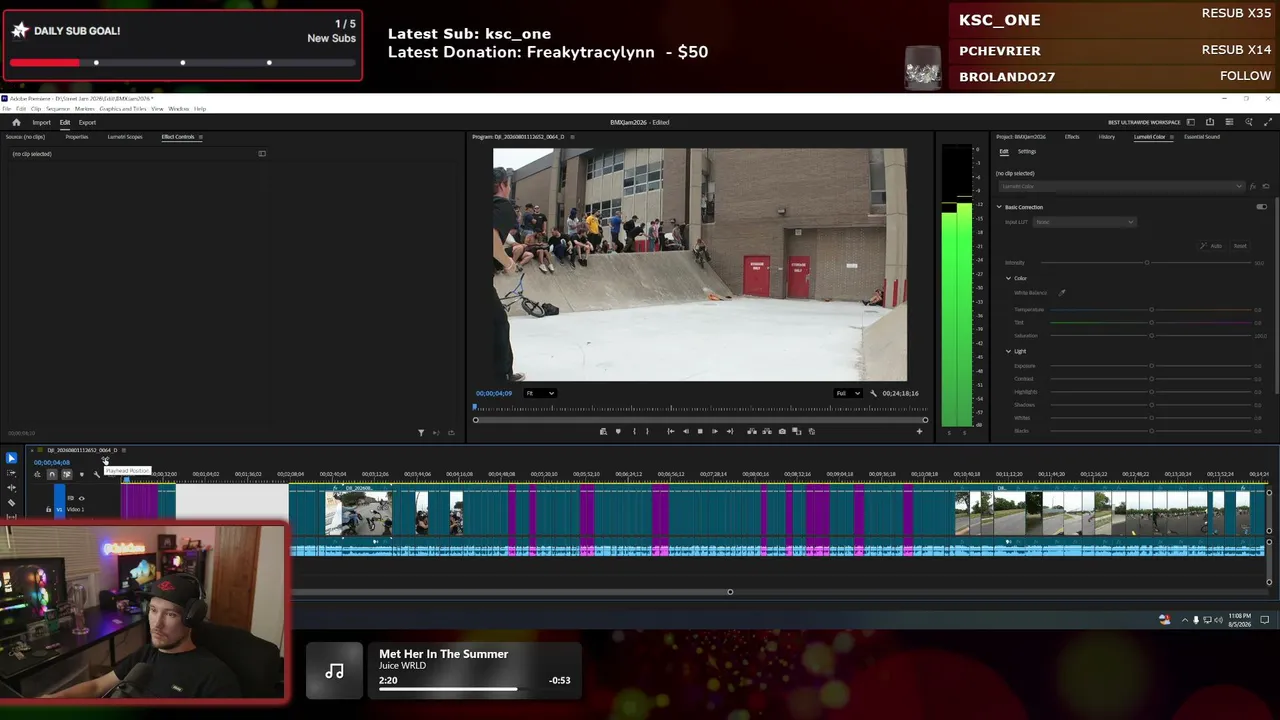Open Timeline Display Settings wrench

click(97, 474)
